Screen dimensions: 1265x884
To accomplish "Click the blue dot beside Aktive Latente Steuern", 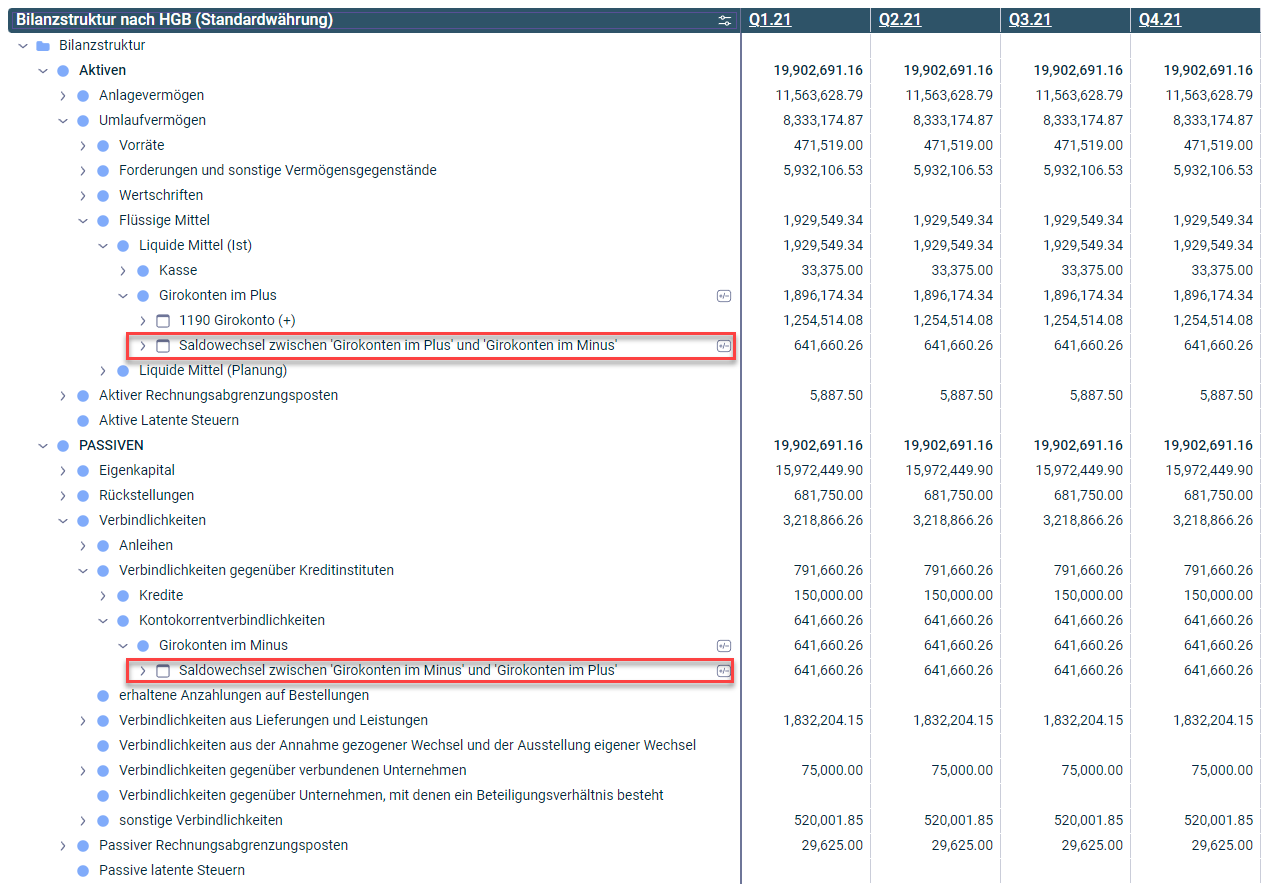I will (83, 420).
